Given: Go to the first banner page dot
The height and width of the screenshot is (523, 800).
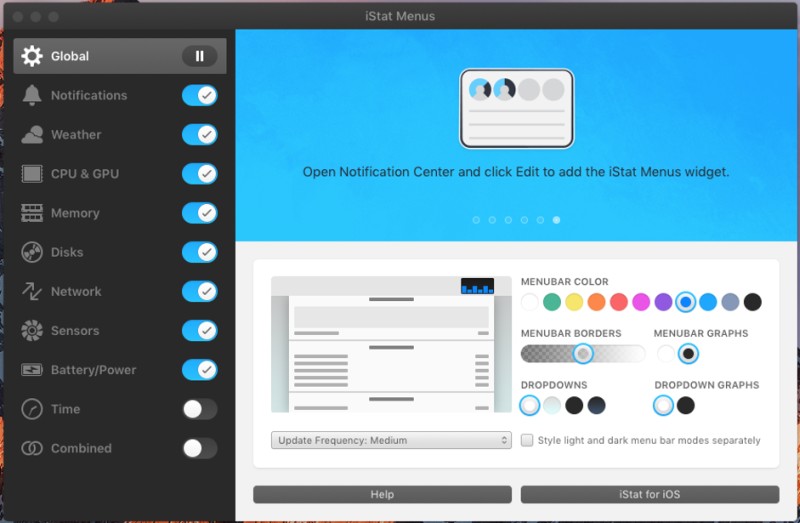Looking at the screenshot, I should [x=476, y=220].
